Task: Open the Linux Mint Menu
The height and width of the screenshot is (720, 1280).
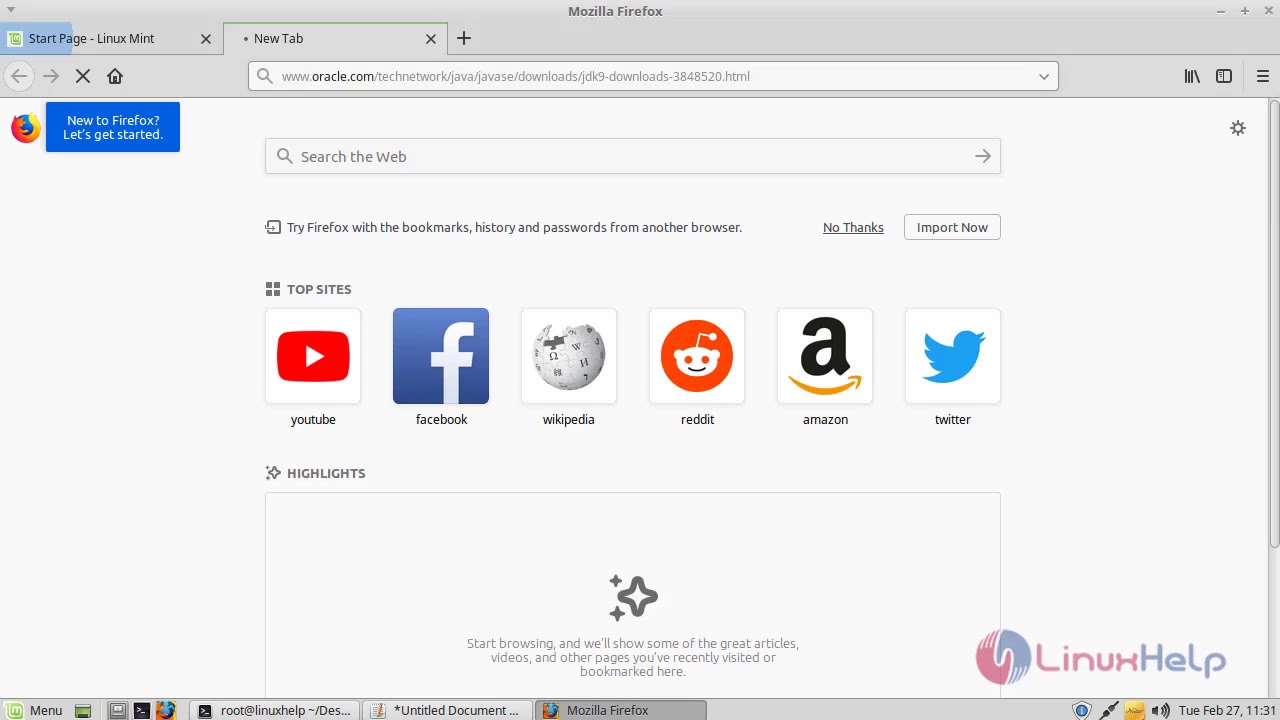Action: (x=36, y=710)
